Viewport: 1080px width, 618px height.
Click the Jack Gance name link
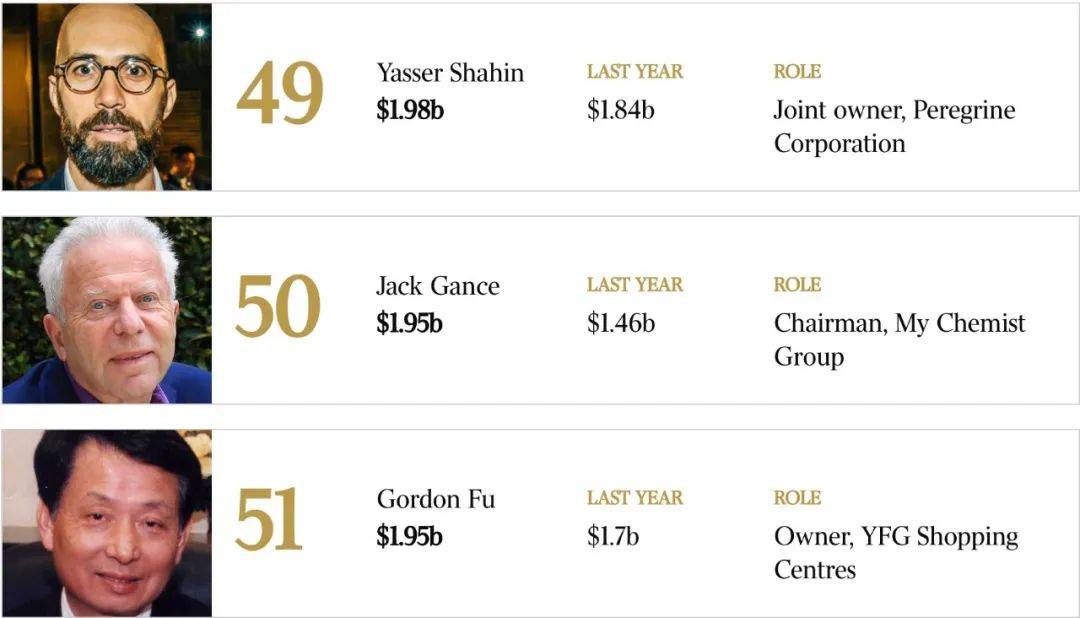437,286
